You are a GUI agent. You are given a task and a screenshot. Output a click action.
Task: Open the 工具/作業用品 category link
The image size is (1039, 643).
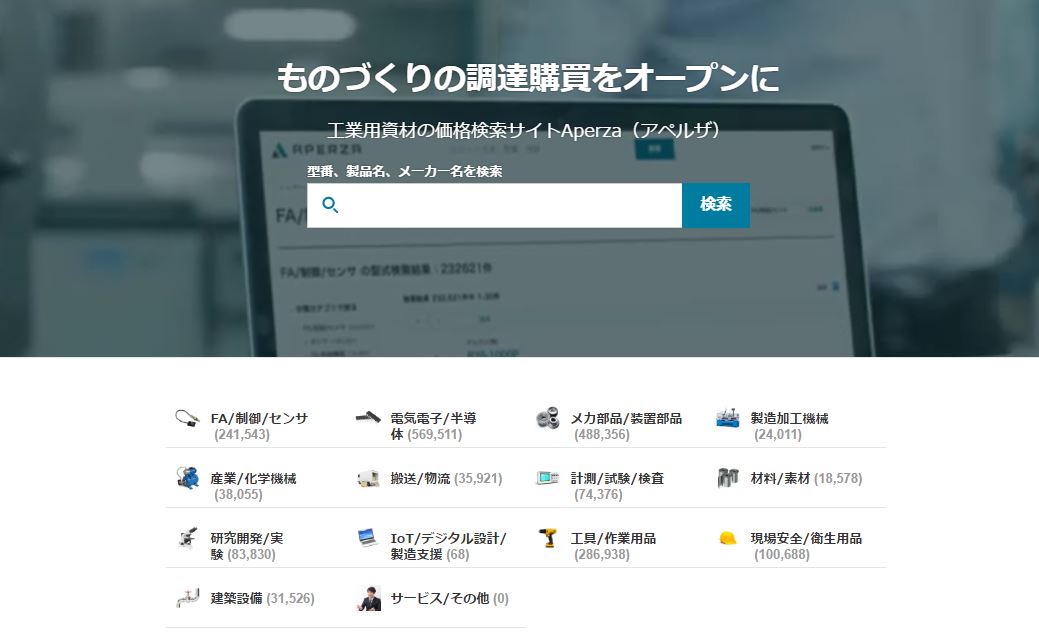613,538
